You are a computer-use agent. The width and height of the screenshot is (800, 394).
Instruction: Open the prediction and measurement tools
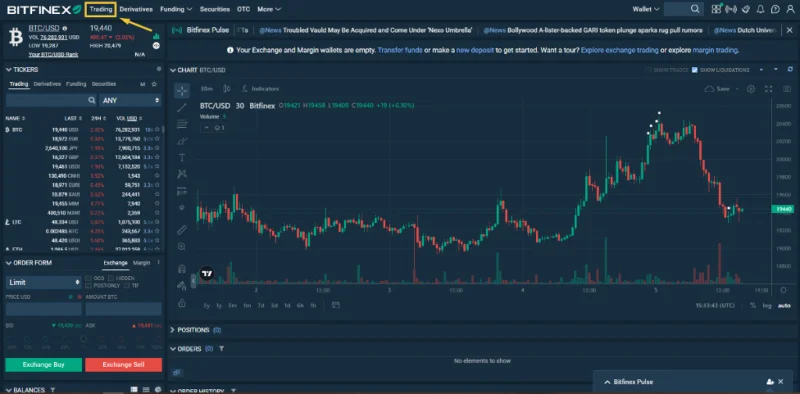pos(182,191)
